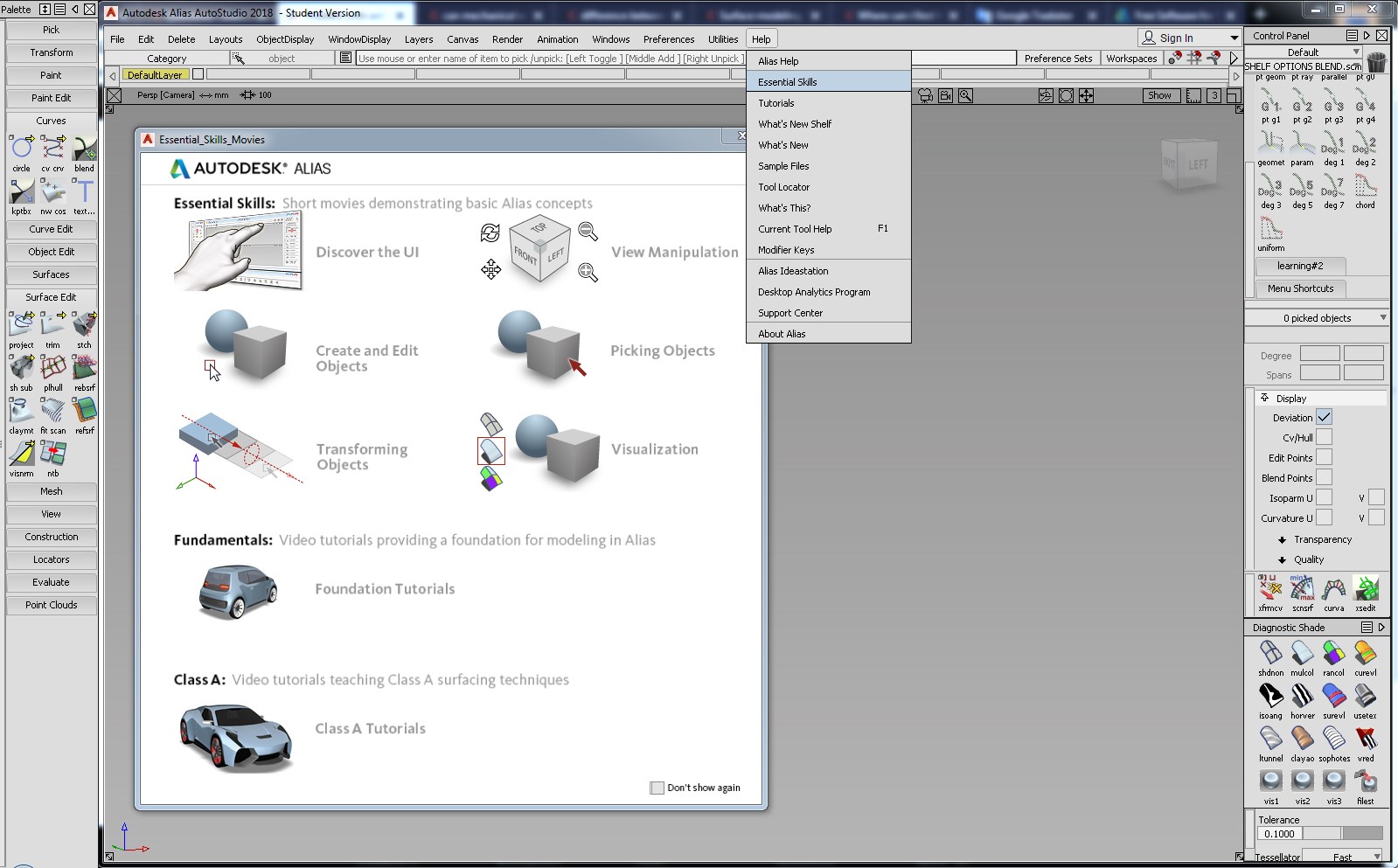This screenshot has height=868, width=1398.
Task: Open the ObjectDisplay menu
Action: pos(285,39)
